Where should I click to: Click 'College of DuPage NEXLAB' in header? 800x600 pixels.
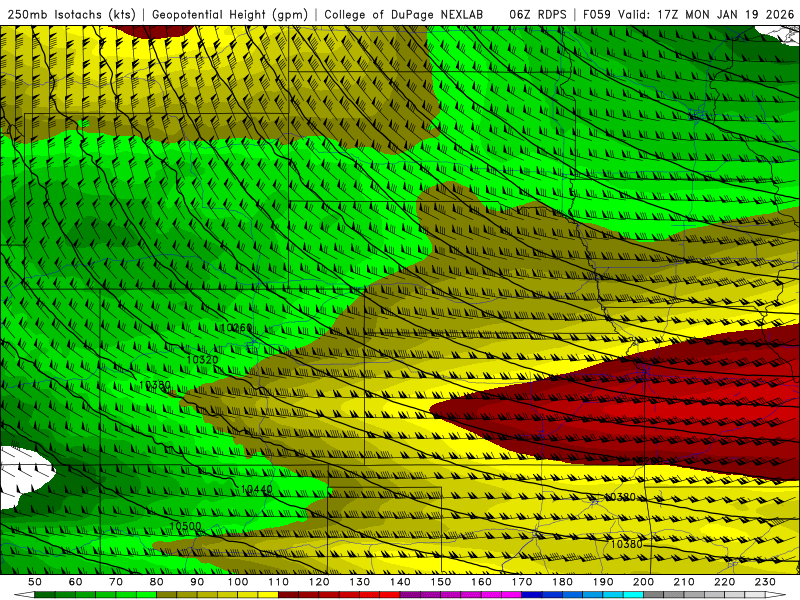coord(403,15)
